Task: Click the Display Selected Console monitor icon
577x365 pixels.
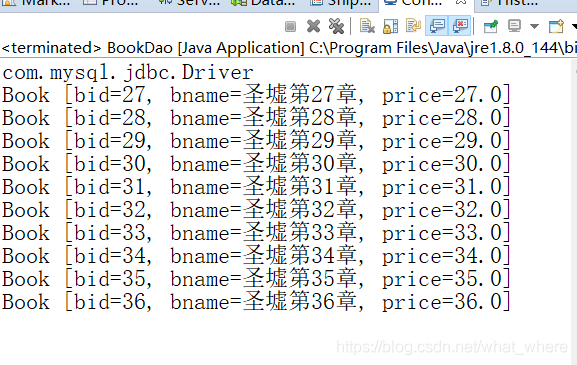Action: [x=514, y=26]
